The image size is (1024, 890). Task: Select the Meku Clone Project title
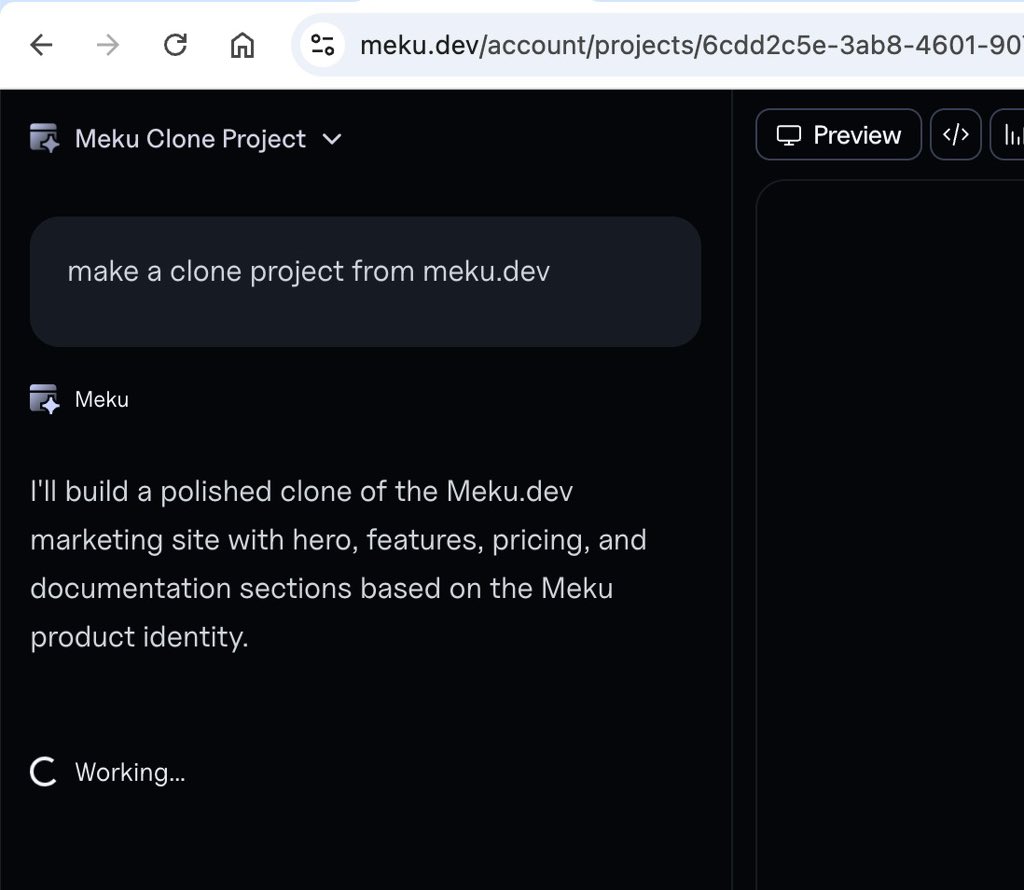click(x=190, y=138)
